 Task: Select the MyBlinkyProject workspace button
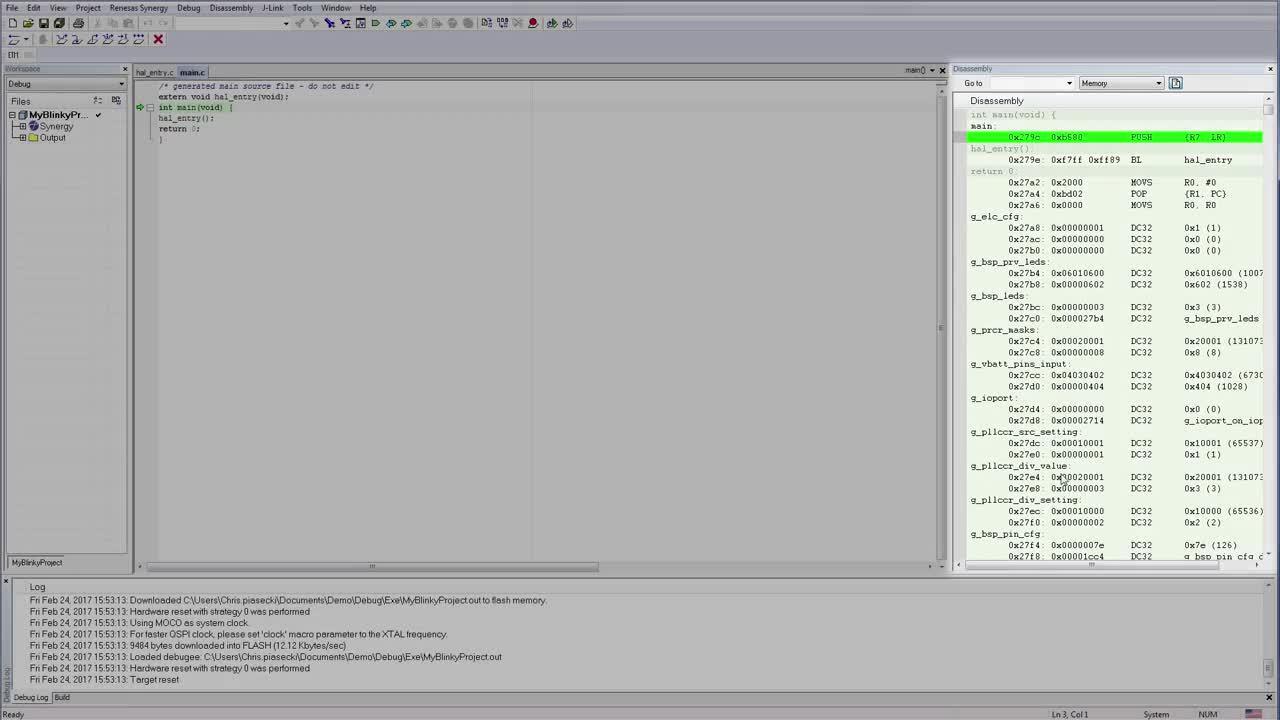[37, 562]
